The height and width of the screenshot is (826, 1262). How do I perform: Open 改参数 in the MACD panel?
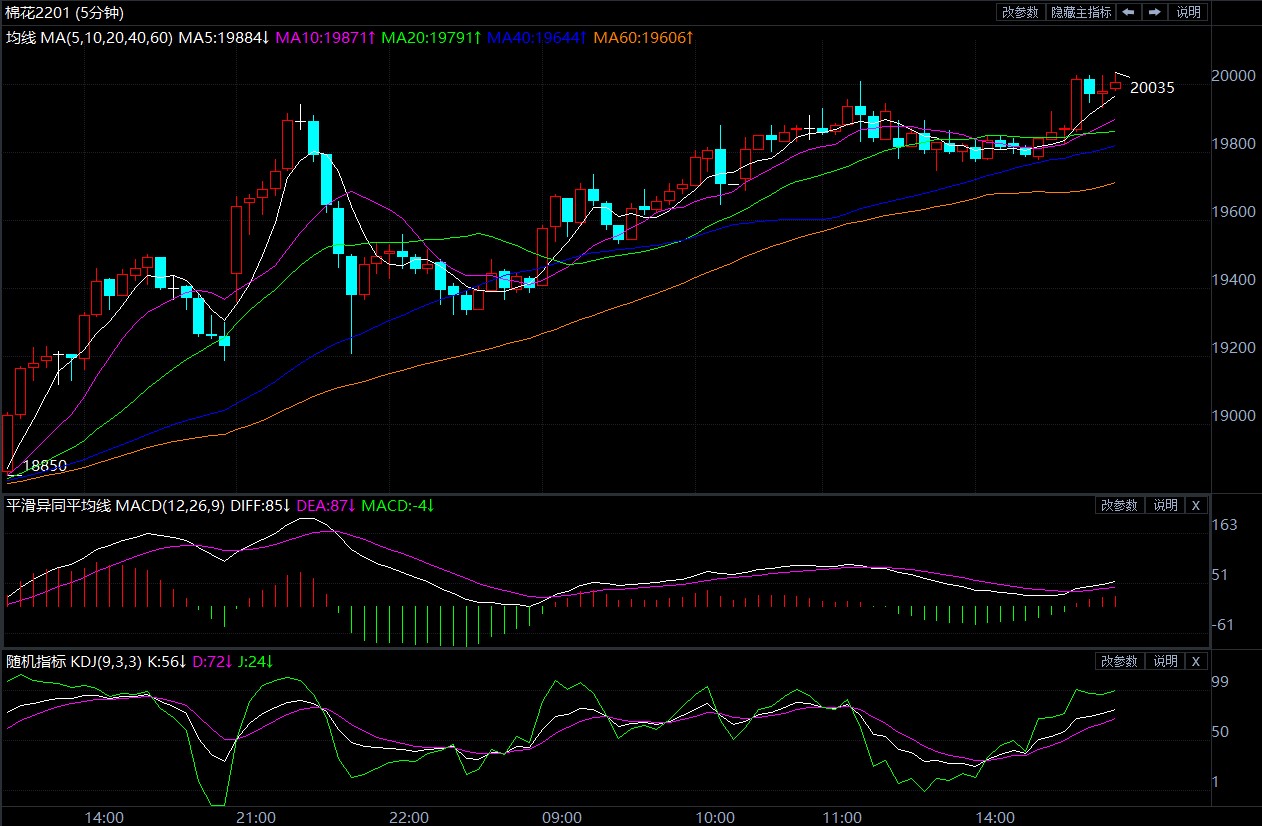click(1119, 505)
